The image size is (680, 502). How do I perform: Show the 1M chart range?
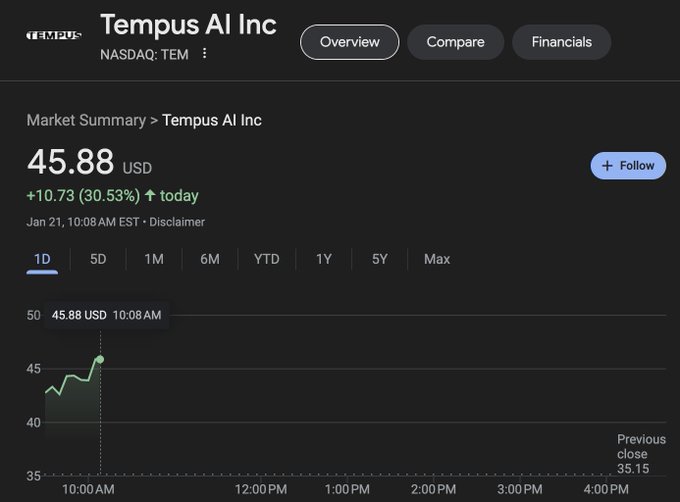tap(154, 259)
